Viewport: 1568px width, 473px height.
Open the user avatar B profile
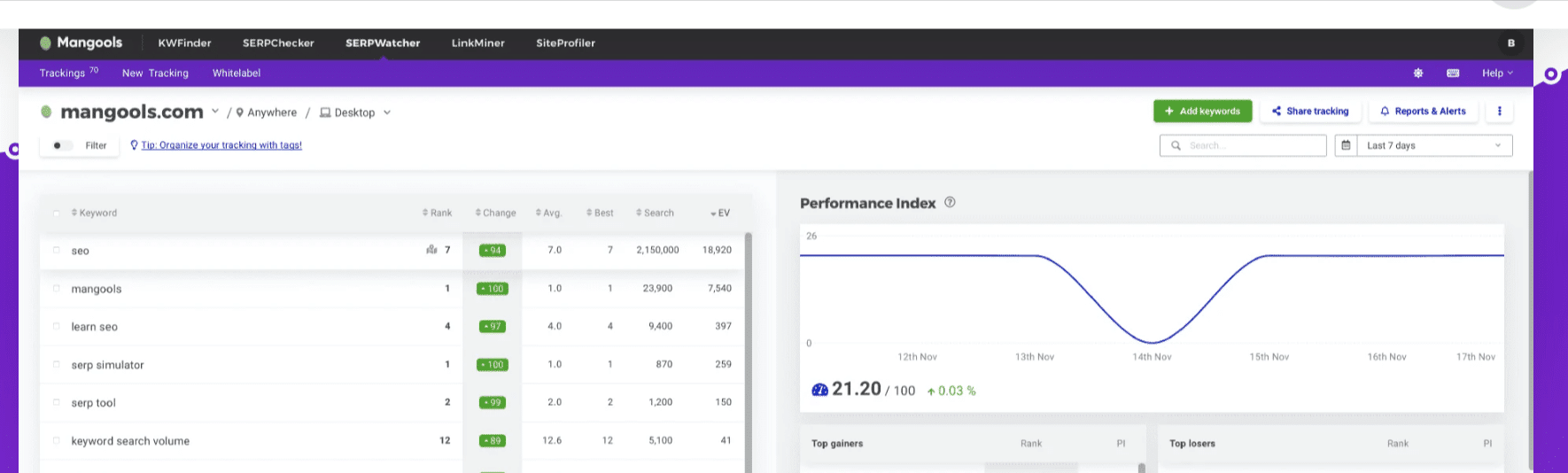coord(1511,43)
